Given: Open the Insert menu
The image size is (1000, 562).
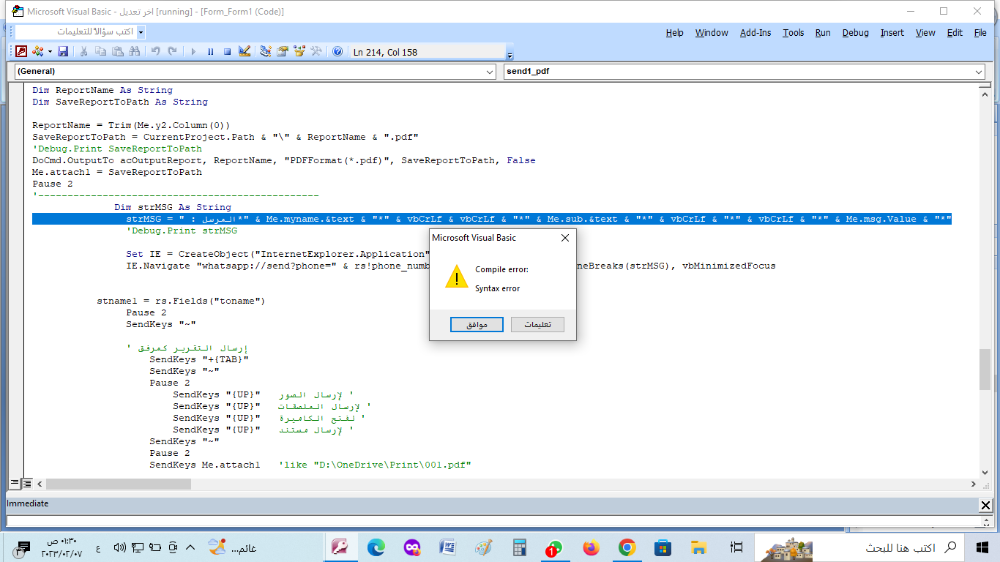Looking at the screenshot, I should [892, 33].
